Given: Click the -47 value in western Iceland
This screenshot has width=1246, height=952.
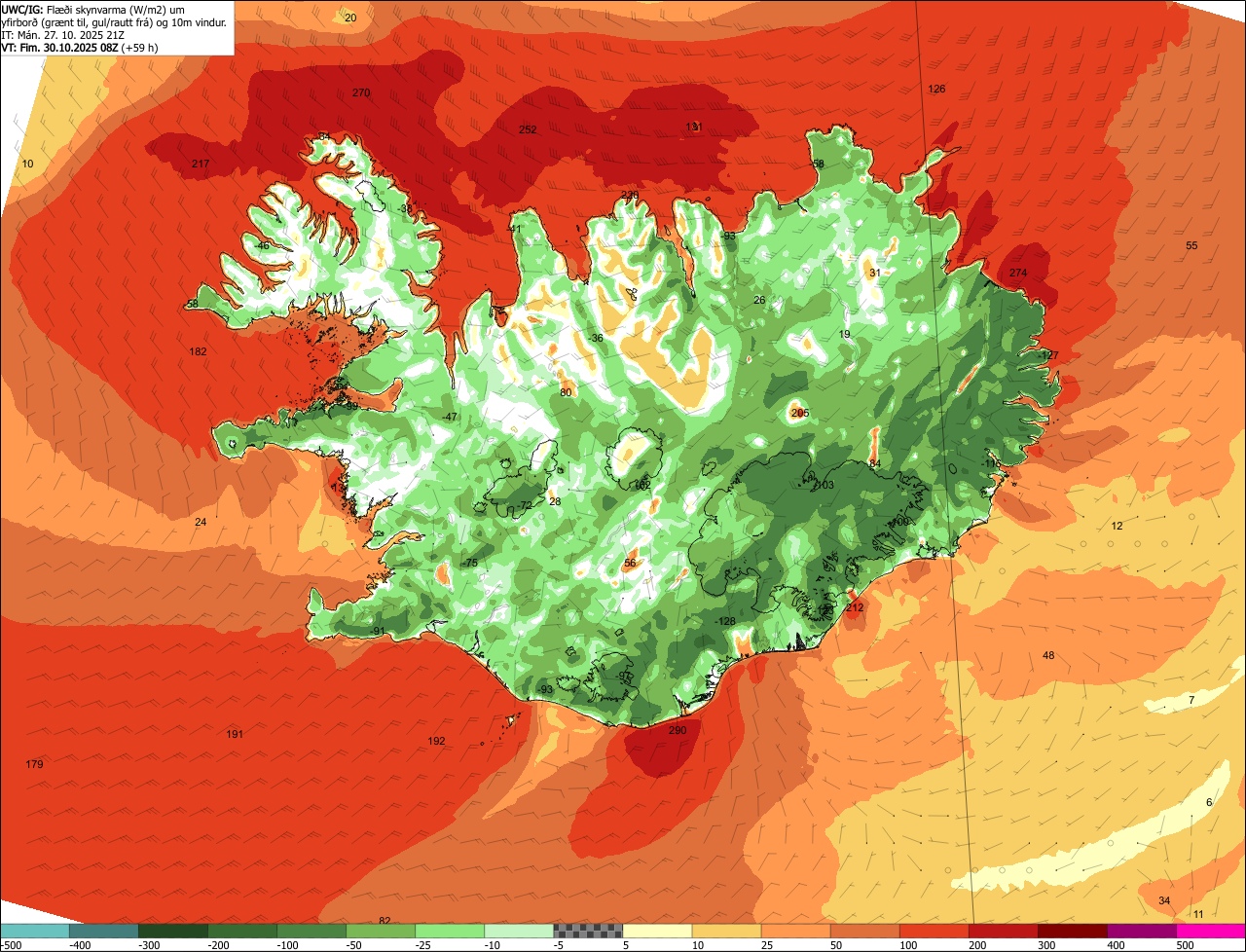Looking at the screenshot, I should (449, 417).
